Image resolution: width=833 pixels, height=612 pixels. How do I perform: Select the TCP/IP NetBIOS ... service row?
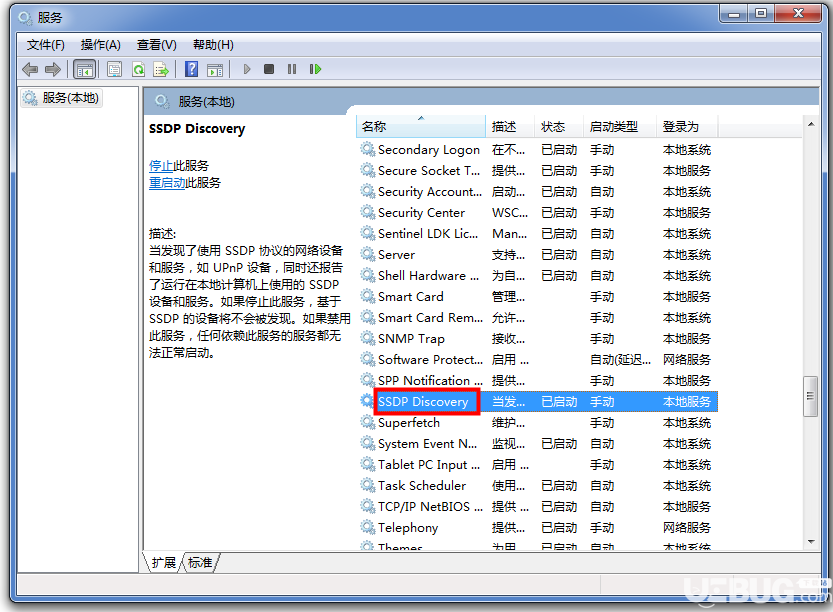(x=537, y=506)
